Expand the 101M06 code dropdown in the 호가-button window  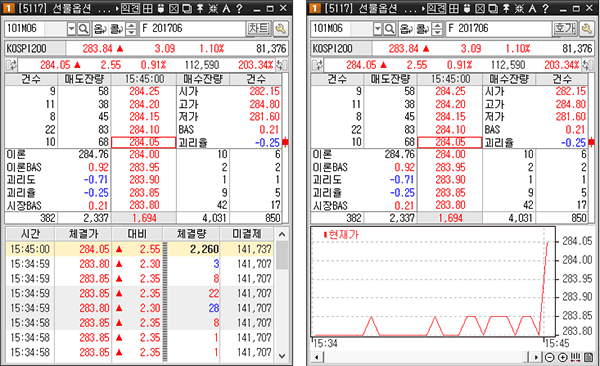(x=377, y=28)
